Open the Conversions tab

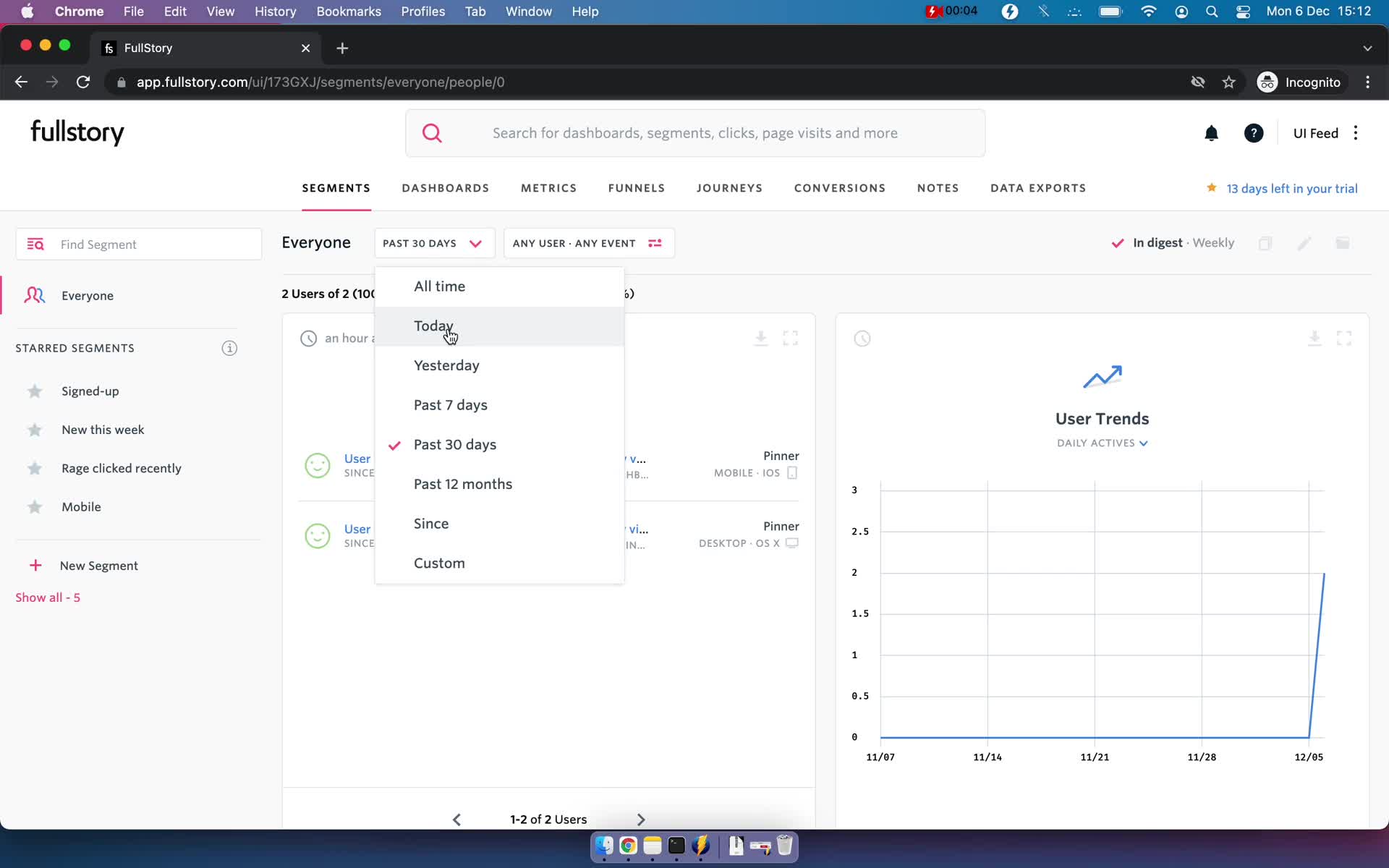tap(840, 188)
